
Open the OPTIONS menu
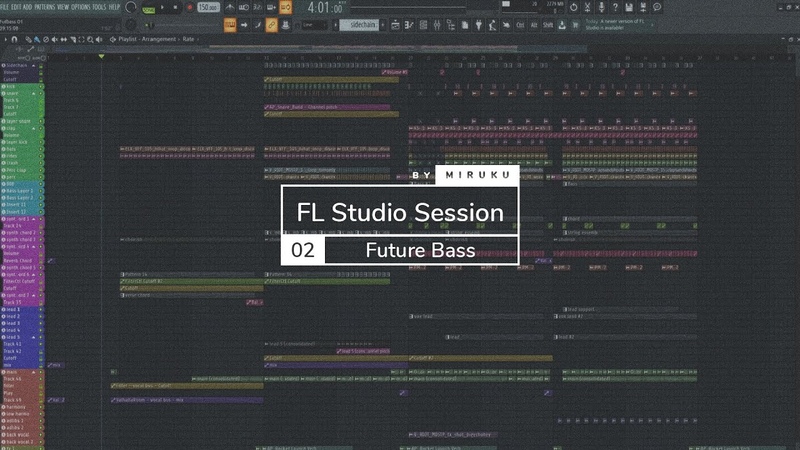81,7
